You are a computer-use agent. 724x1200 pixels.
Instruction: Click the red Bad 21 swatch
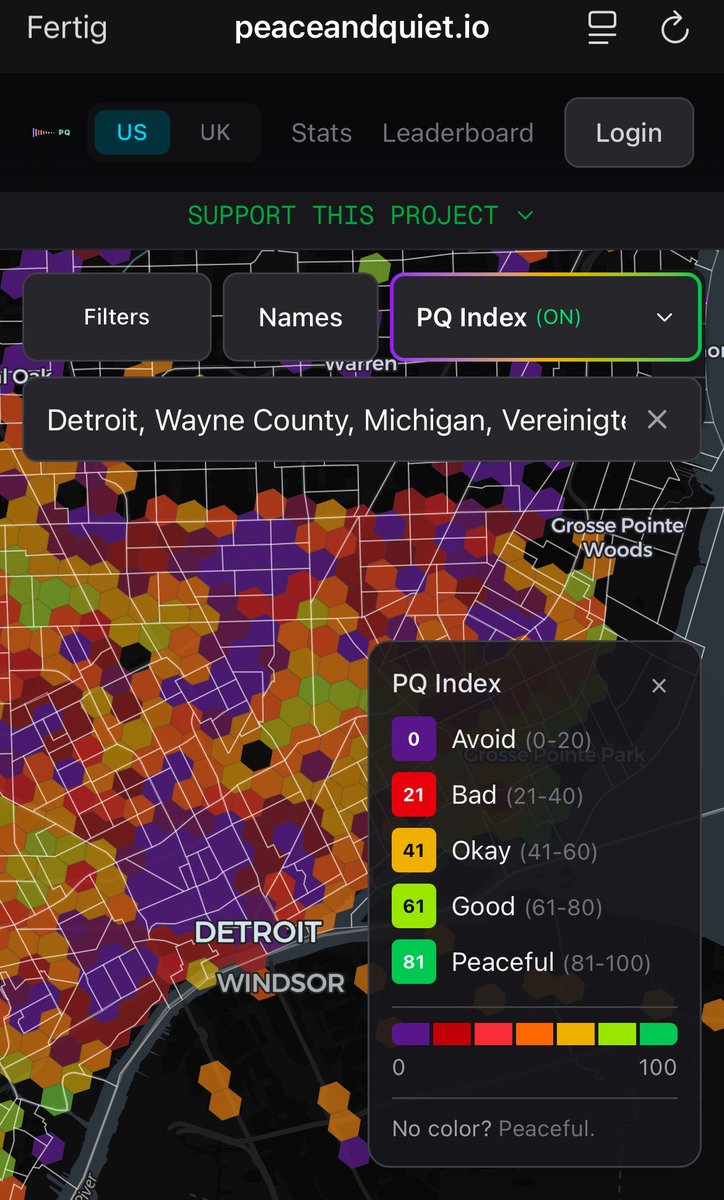[414, 796]
